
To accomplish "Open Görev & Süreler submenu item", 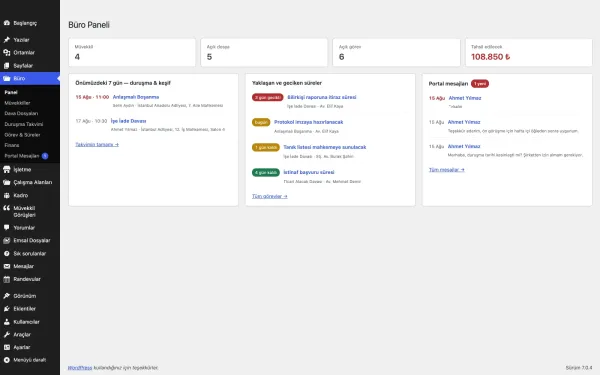I will 22,135.
